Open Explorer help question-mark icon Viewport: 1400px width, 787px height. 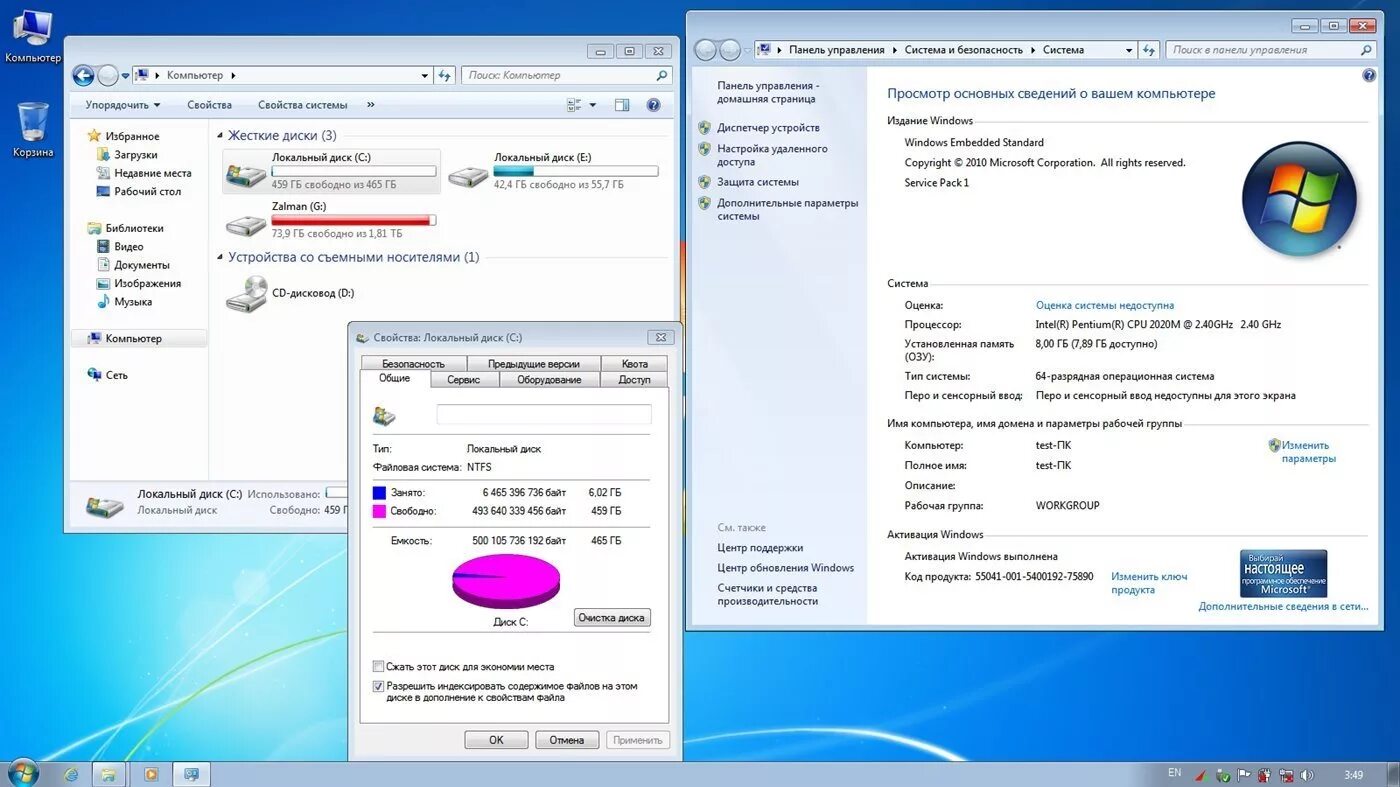point(653,105)
